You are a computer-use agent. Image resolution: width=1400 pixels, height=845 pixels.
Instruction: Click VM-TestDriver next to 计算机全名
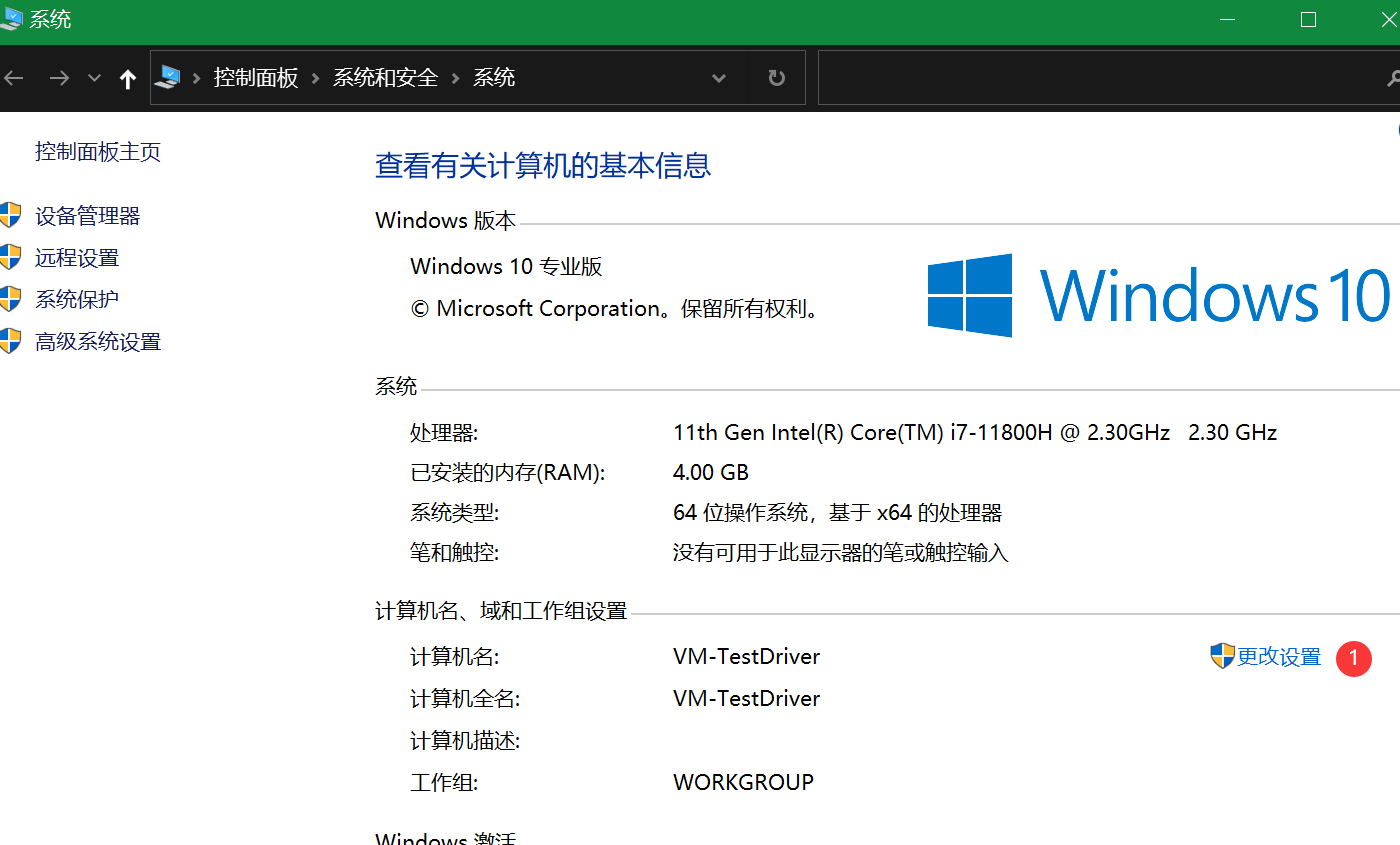point(747,698)
